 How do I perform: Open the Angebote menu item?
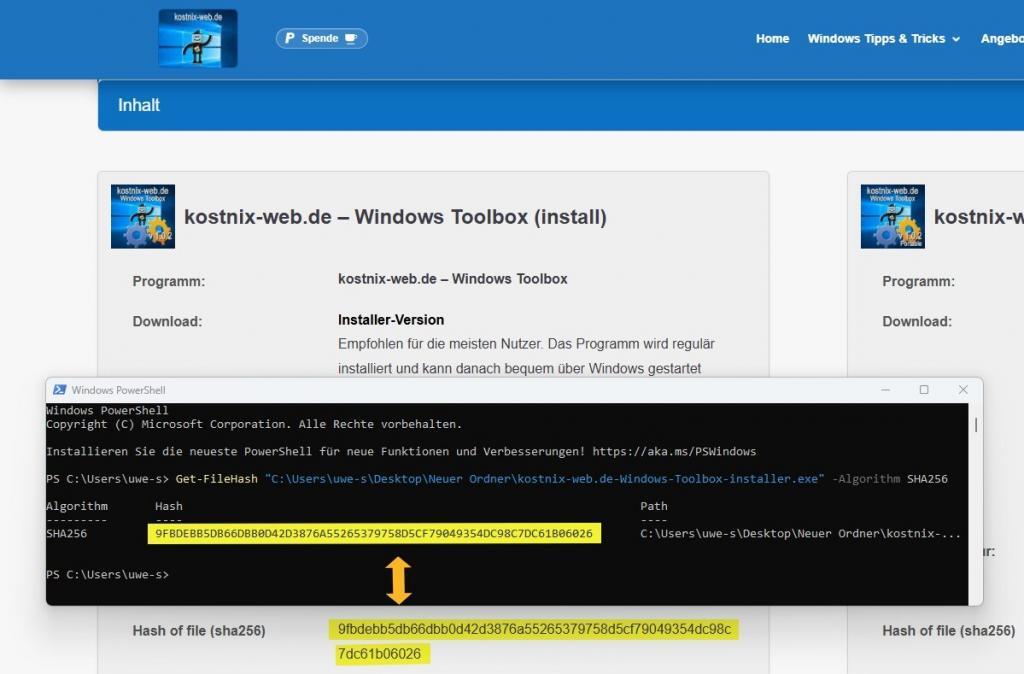pos(1002,39)
